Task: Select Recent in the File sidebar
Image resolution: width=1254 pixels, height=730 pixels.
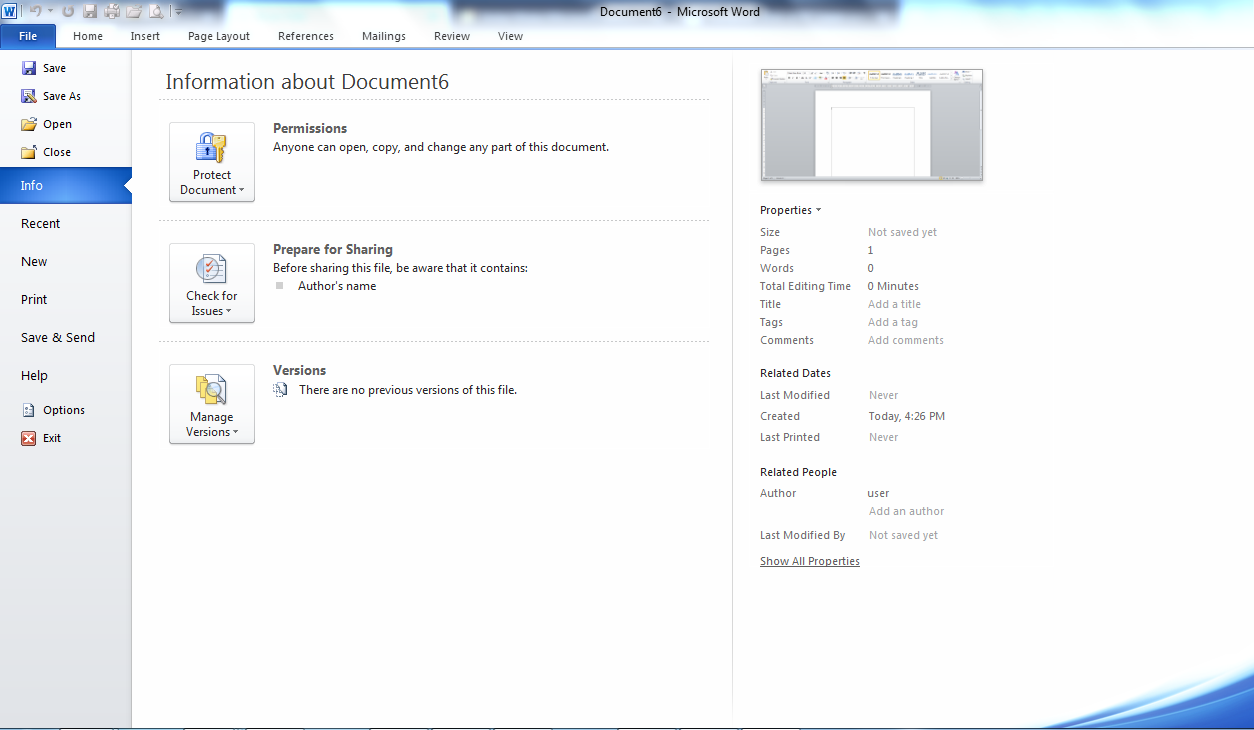Action: (40, 223)
